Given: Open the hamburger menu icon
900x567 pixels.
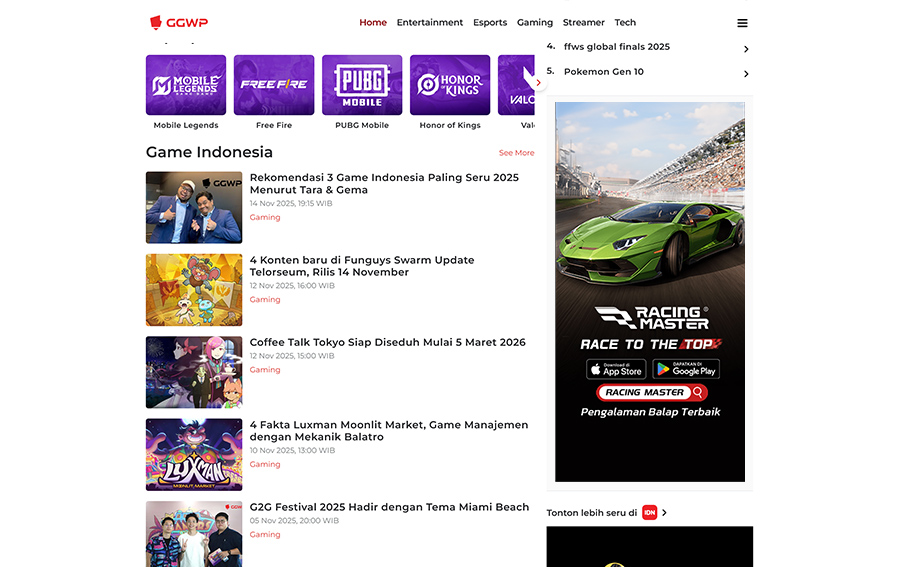Looking at the screenshot, I should coord(742,23).
